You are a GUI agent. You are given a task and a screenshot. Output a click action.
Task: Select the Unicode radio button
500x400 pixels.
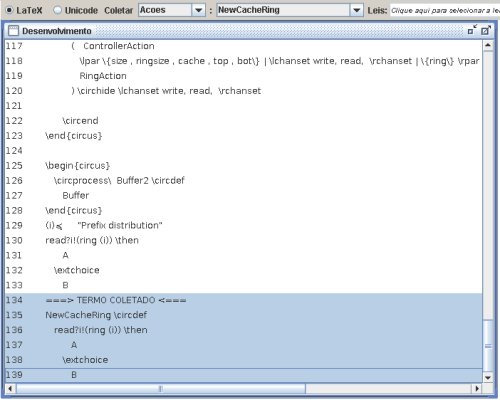pyautogui.click(x=57, y=10)
